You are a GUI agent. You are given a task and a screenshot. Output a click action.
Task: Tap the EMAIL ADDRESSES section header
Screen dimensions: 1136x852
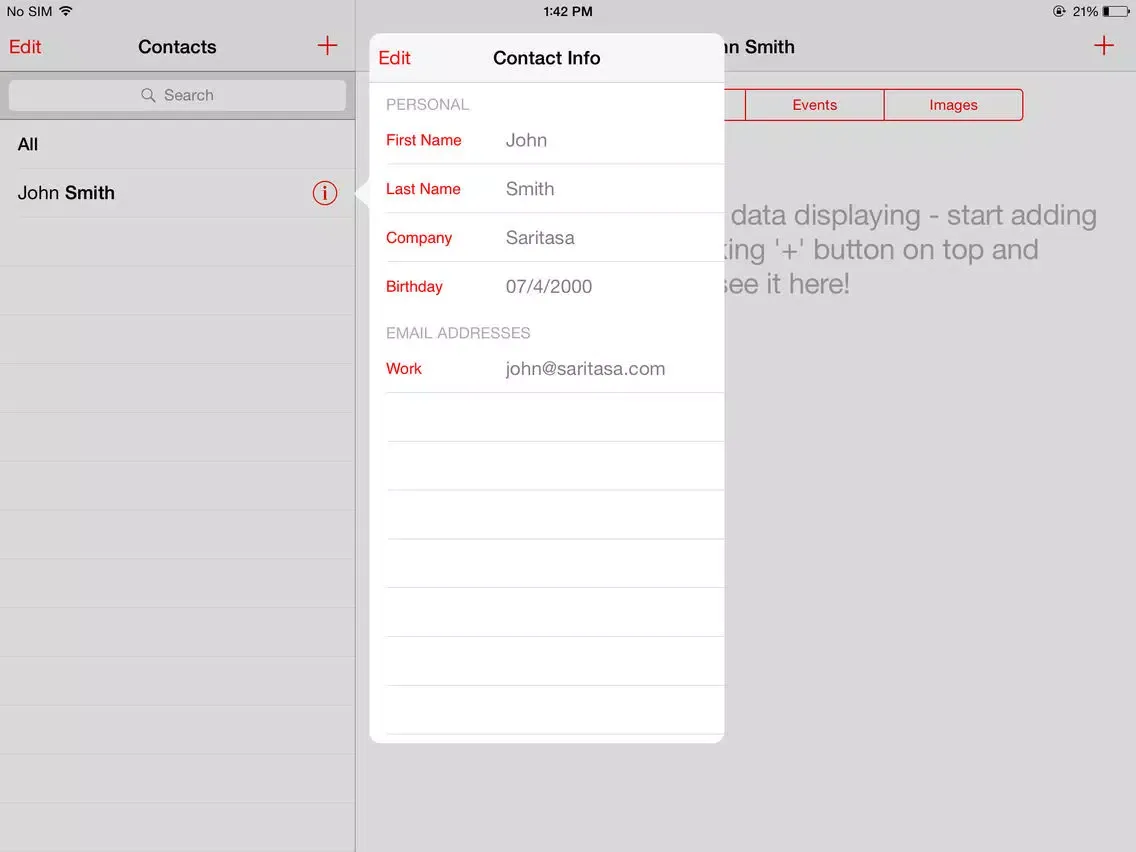coord(458,333)
